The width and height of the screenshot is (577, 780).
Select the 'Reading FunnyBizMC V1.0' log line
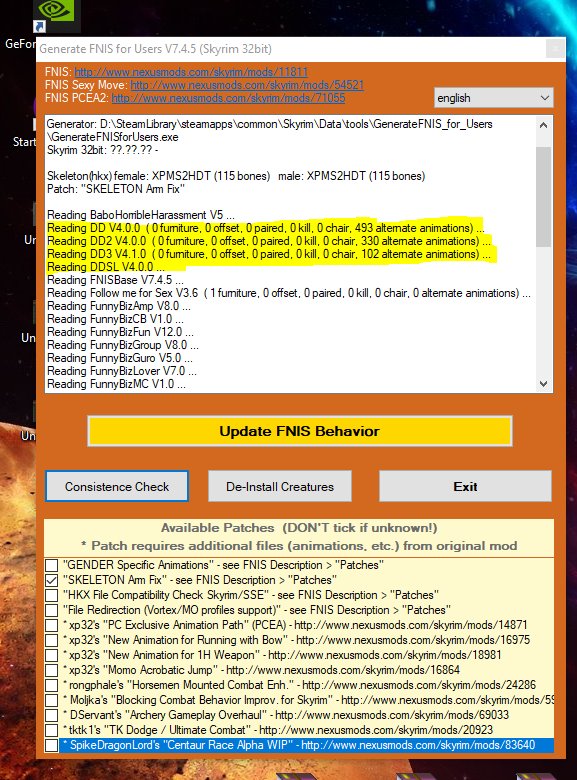[116, 384]
